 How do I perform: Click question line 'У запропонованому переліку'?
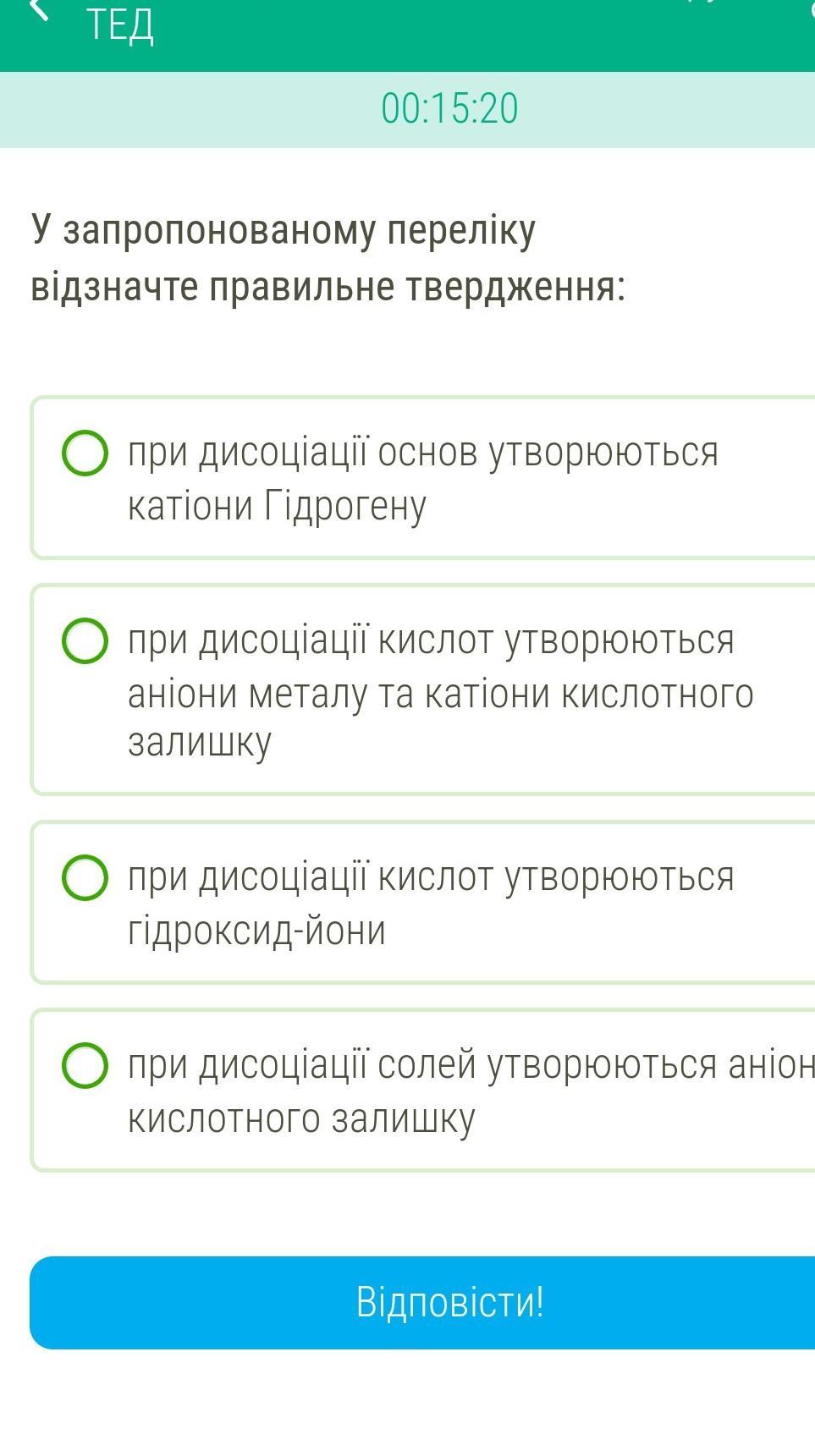pos(284,230)
